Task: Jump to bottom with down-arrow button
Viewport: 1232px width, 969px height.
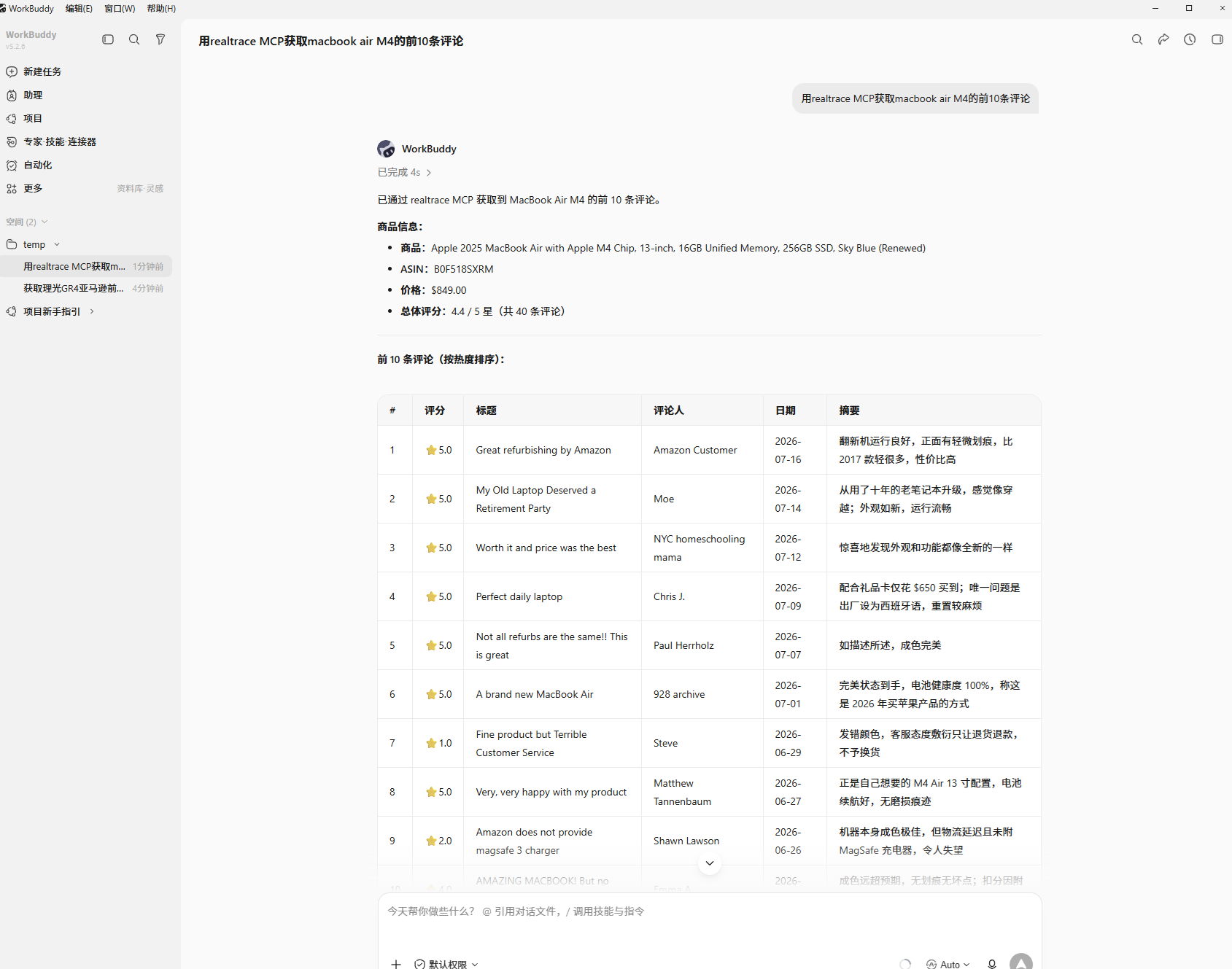Action: (x=710, y=863)
